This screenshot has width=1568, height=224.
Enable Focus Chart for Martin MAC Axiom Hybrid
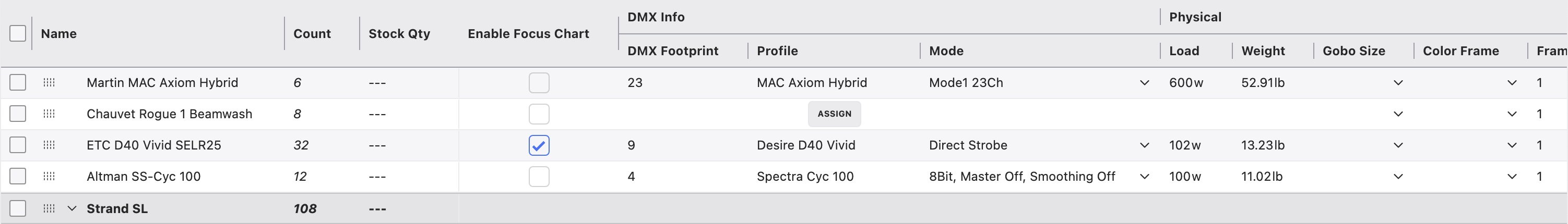point(539,82)
